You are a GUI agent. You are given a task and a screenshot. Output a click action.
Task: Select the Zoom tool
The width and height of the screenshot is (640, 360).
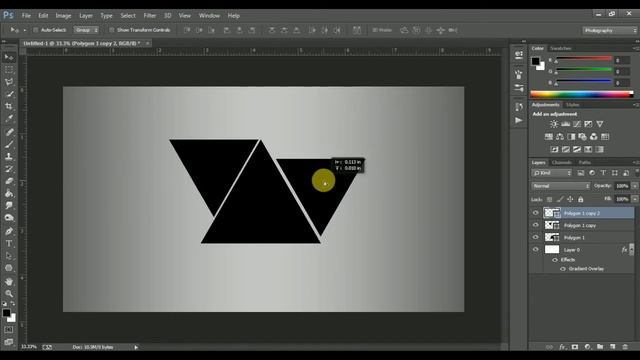click(x=9, y=293)
